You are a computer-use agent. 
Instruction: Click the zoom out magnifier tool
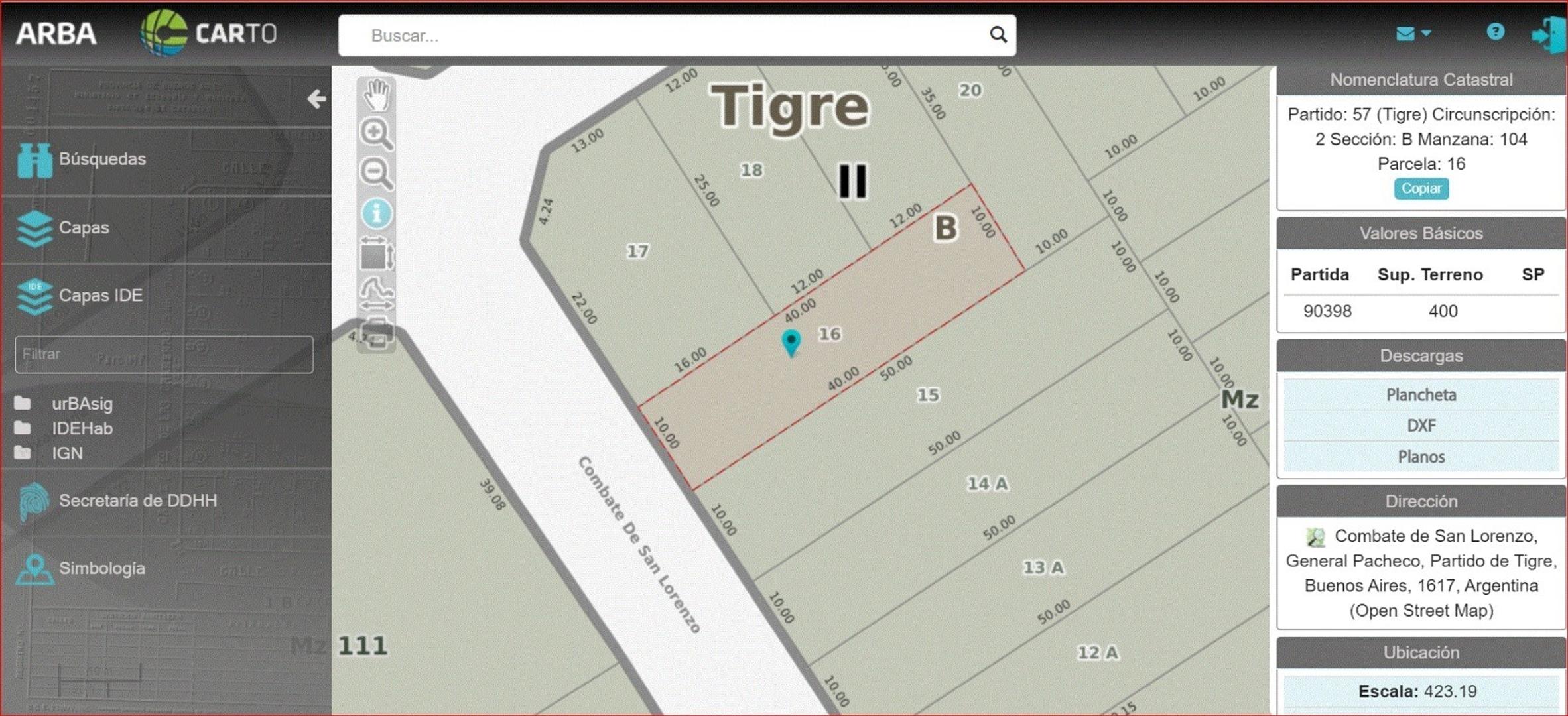click(x=376, y=174)
